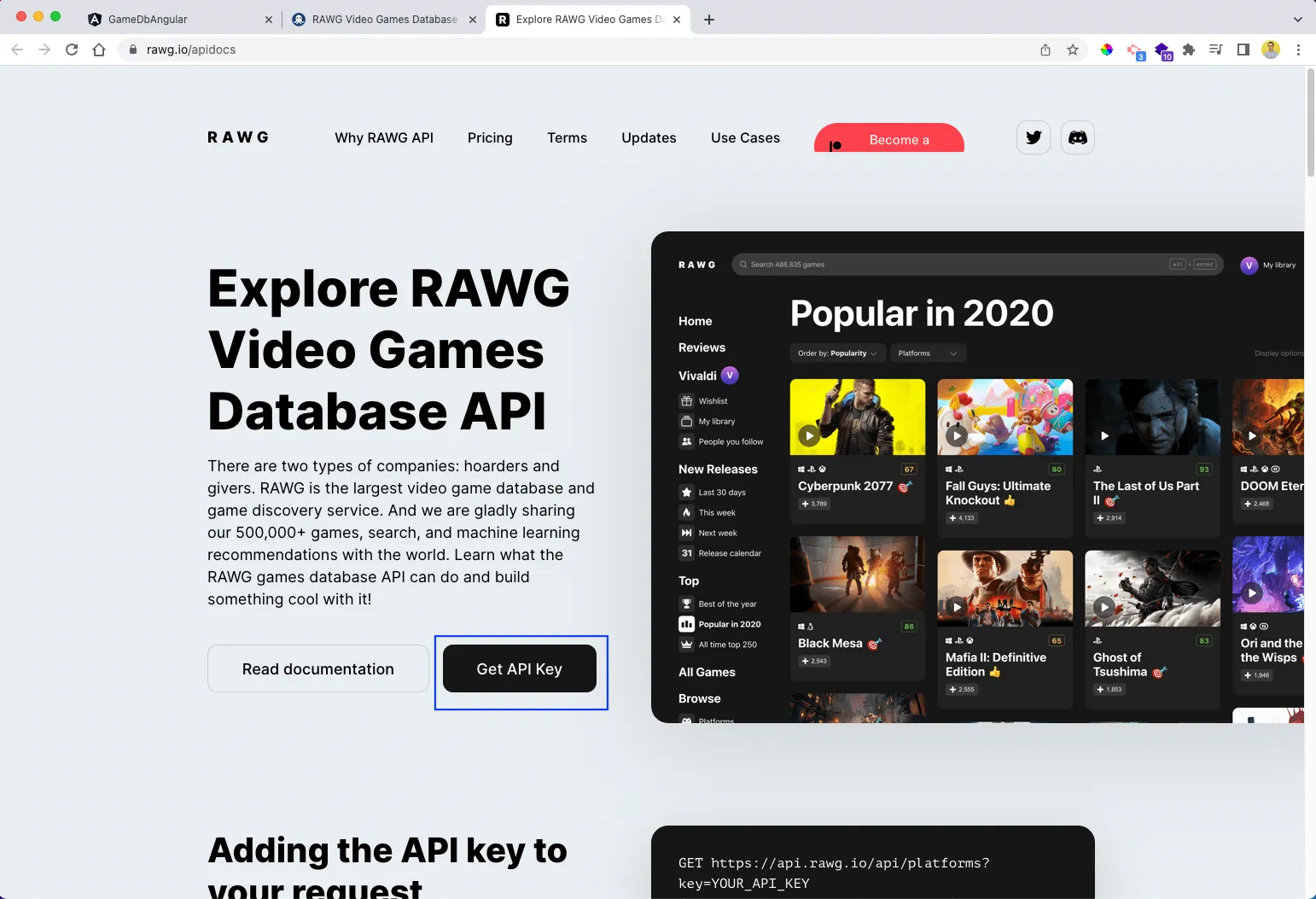Screen dimensions: 1316x899
Task: Open the Chrome three-dot menu
Action: (x=1298, y=50)
